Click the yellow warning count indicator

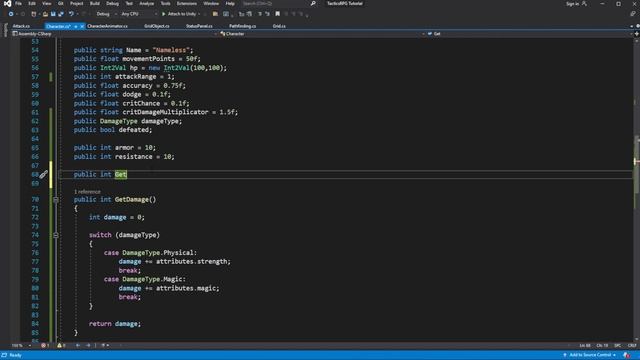pos(61,345)
